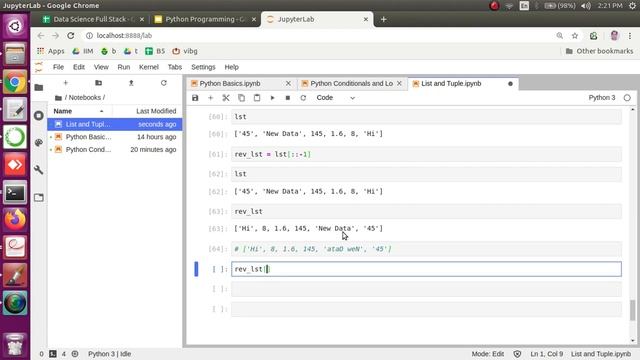The height and width of the screenshot is (360, 640).
Task: Interrupt the kernel with the stop icon
Action: [288, 98]
